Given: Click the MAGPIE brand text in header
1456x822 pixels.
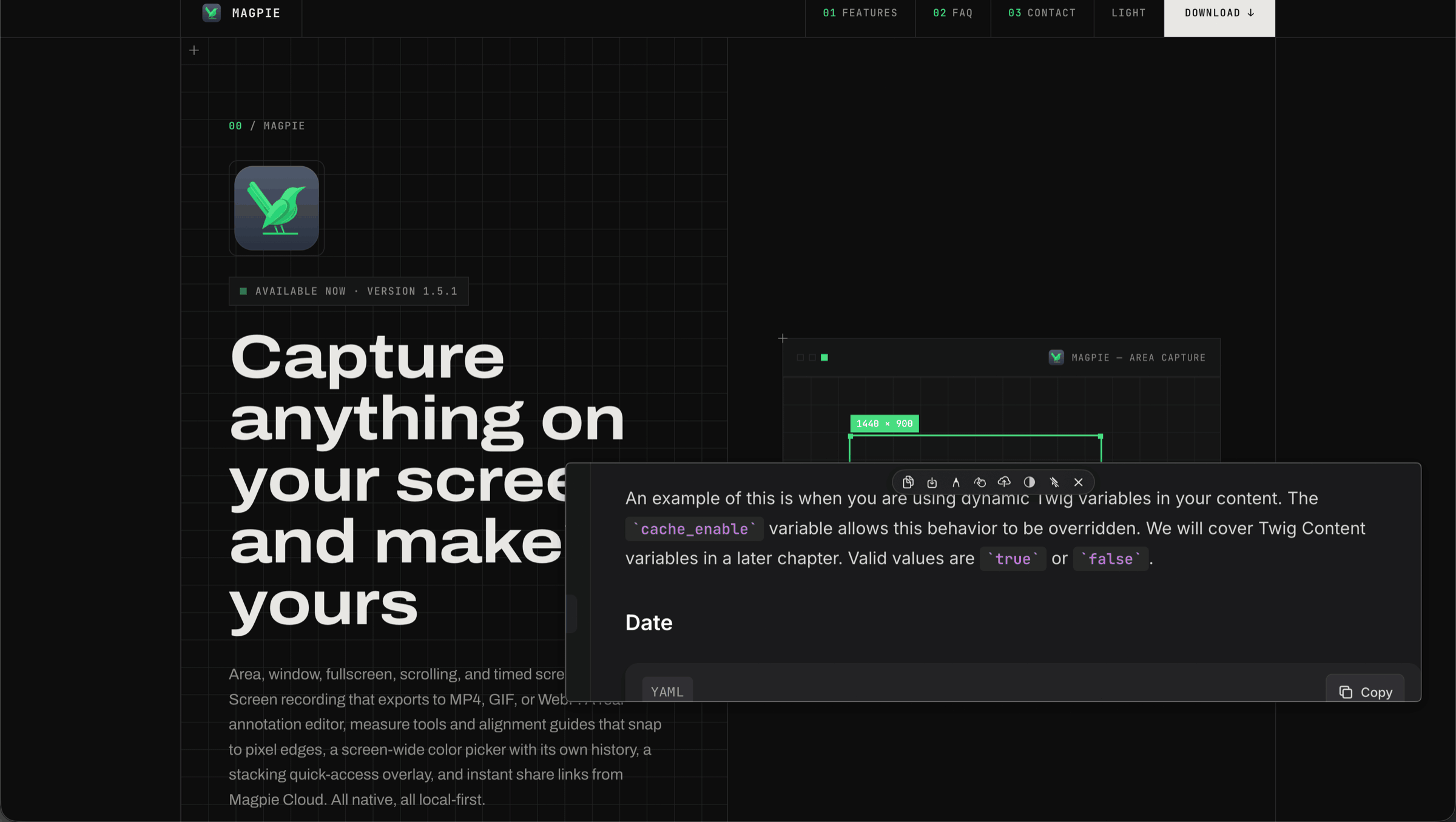Looking at the screenshot, I should tap(256, 13).
